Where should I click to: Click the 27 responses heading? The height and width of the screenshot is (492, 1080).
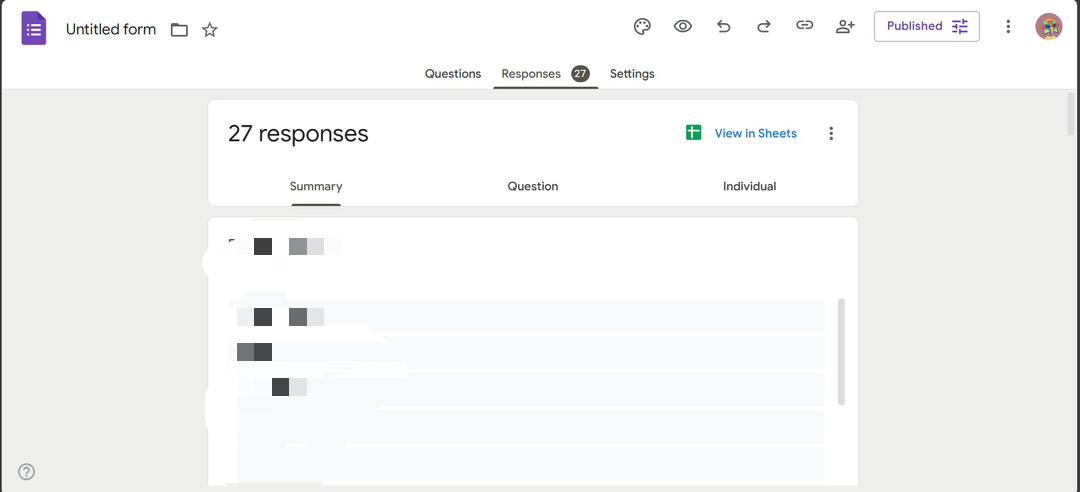tap(298, 134)
